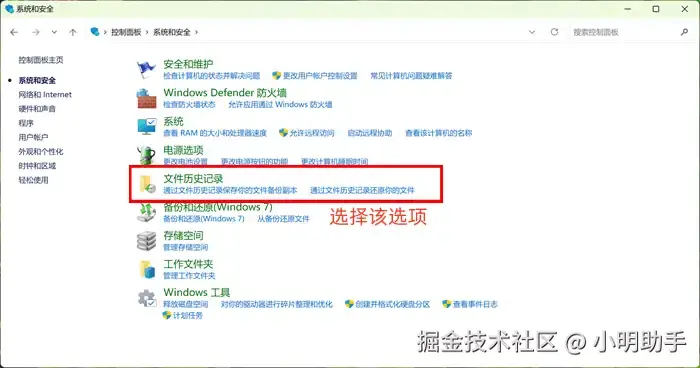Open the Windows 工具 gear icon
The height and width of the screenshot is (368, 700).
(147, 298)
